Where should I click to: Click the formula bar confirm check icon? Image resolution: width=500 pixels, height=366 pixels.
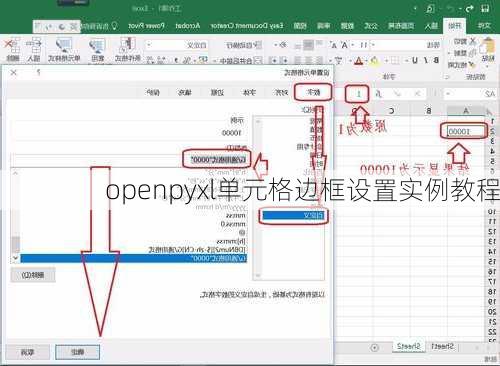coord(397,94)
